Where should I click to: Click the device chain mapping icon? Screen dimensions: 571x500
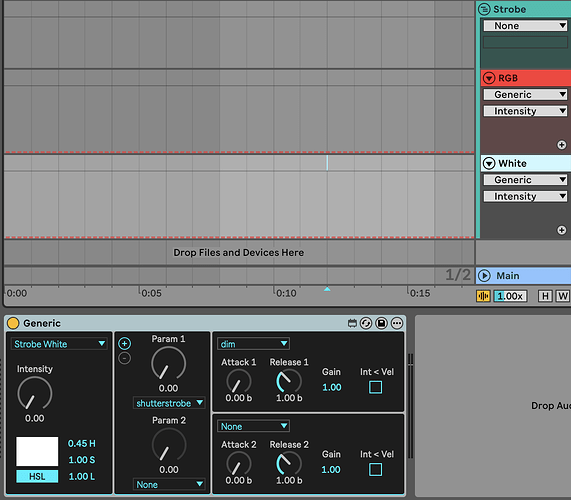click(x=352, y=323)
